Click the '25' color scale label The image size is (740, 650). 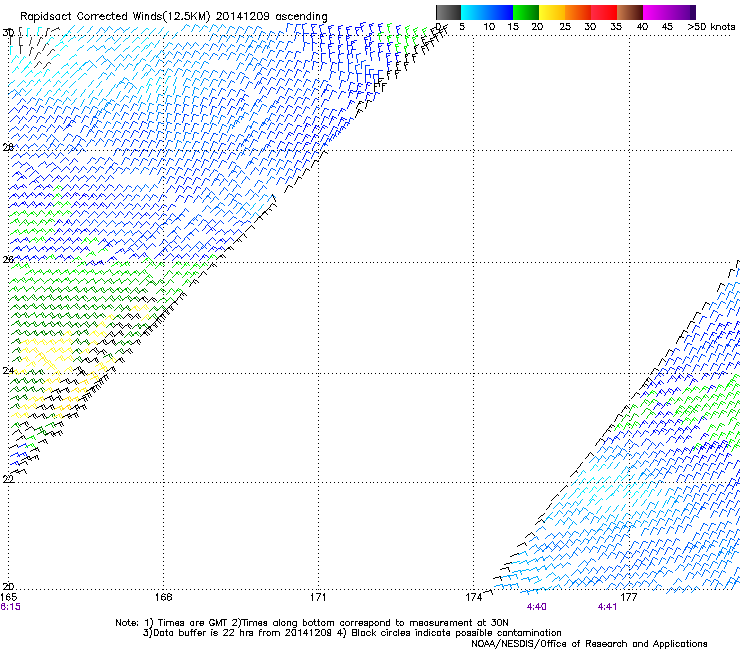click(x=565, y=27)
